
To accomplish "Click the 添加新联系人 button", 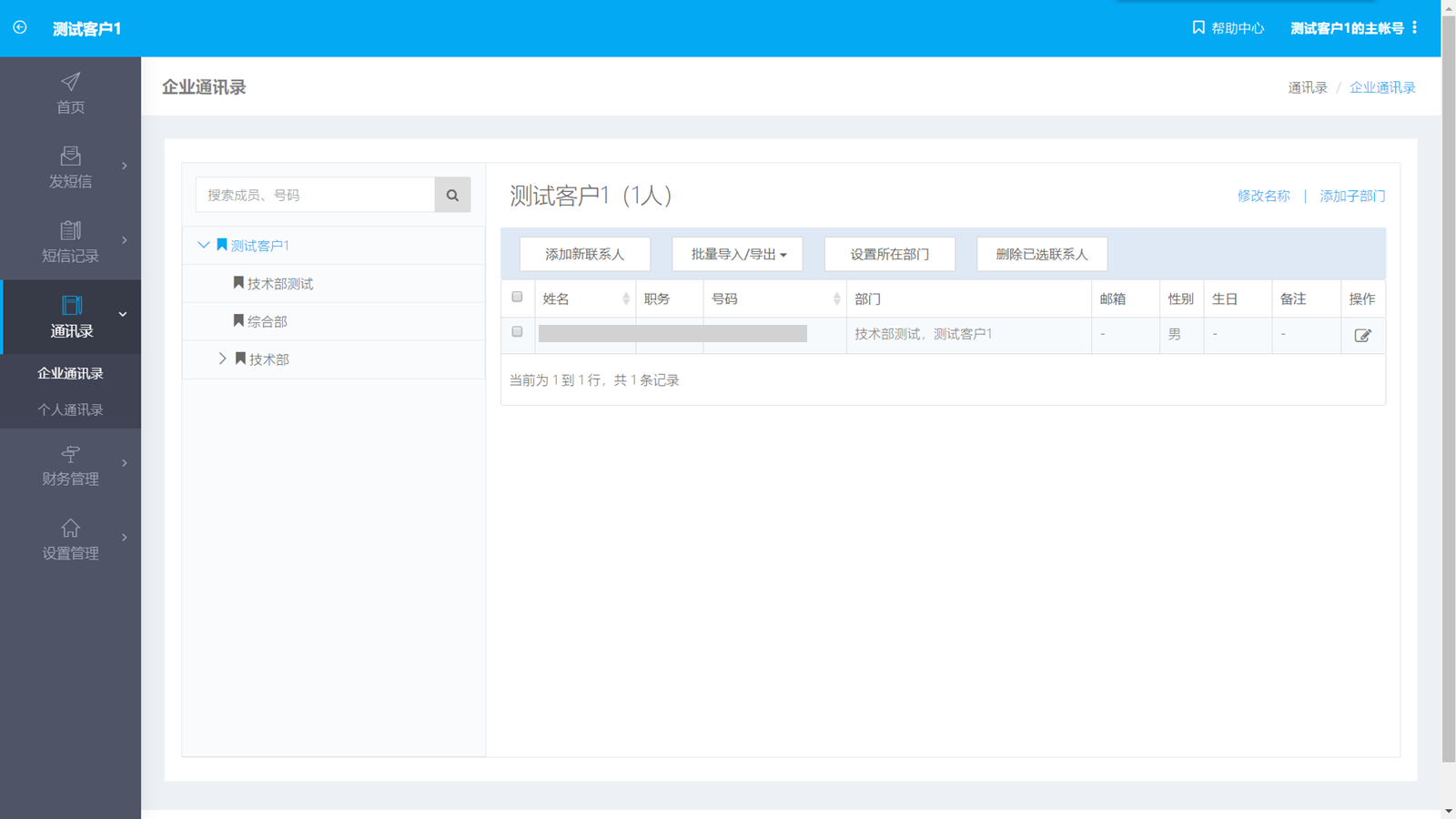I will pos(584,254).
